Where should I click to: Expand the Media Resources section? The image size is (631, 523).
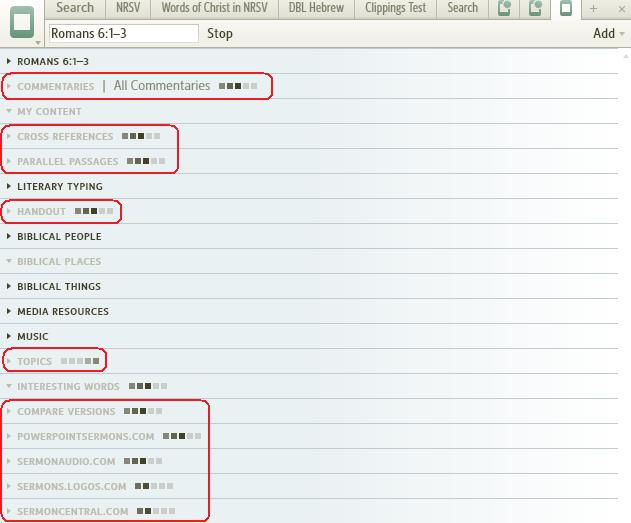[9, 311]
